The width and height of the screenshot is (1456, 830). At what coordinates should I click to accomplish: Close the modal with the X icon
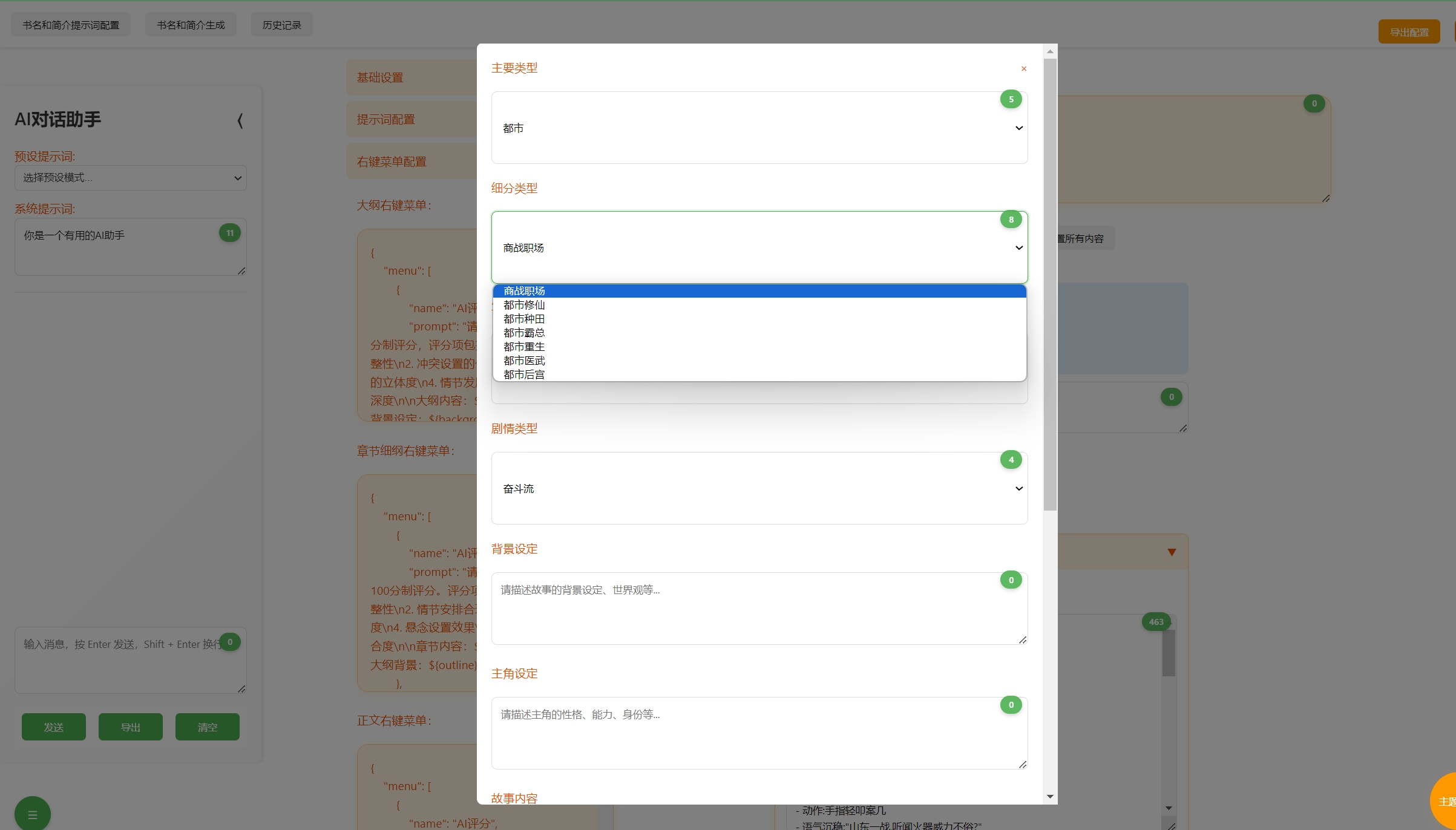pyautogui.click(x=1023, y=69)
